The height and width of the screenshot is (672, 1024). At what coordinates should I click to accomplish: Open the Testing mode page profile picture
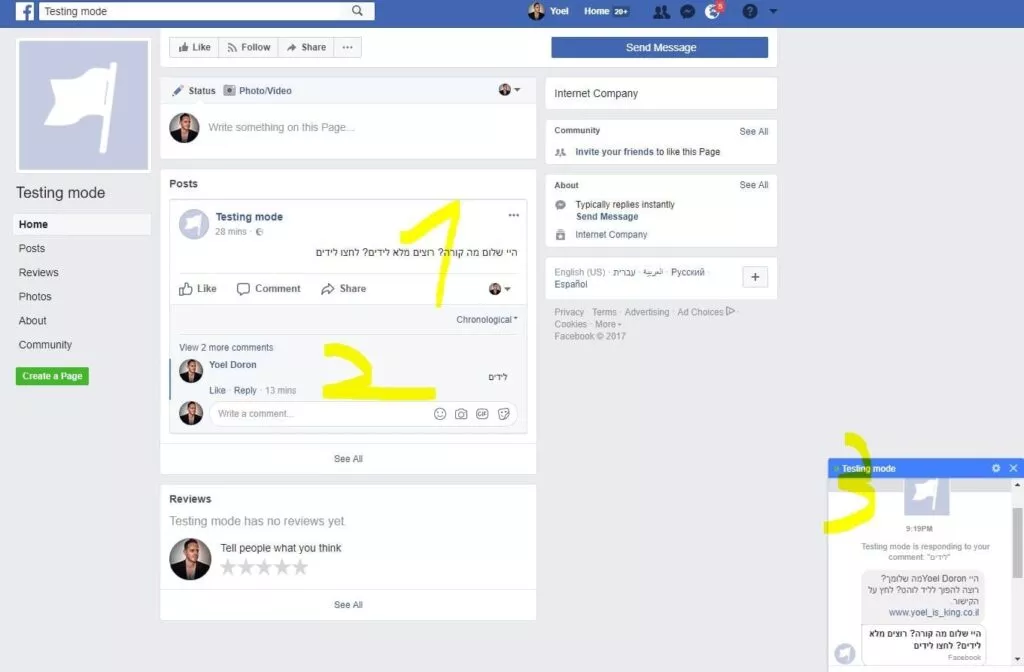coord(84,105)
